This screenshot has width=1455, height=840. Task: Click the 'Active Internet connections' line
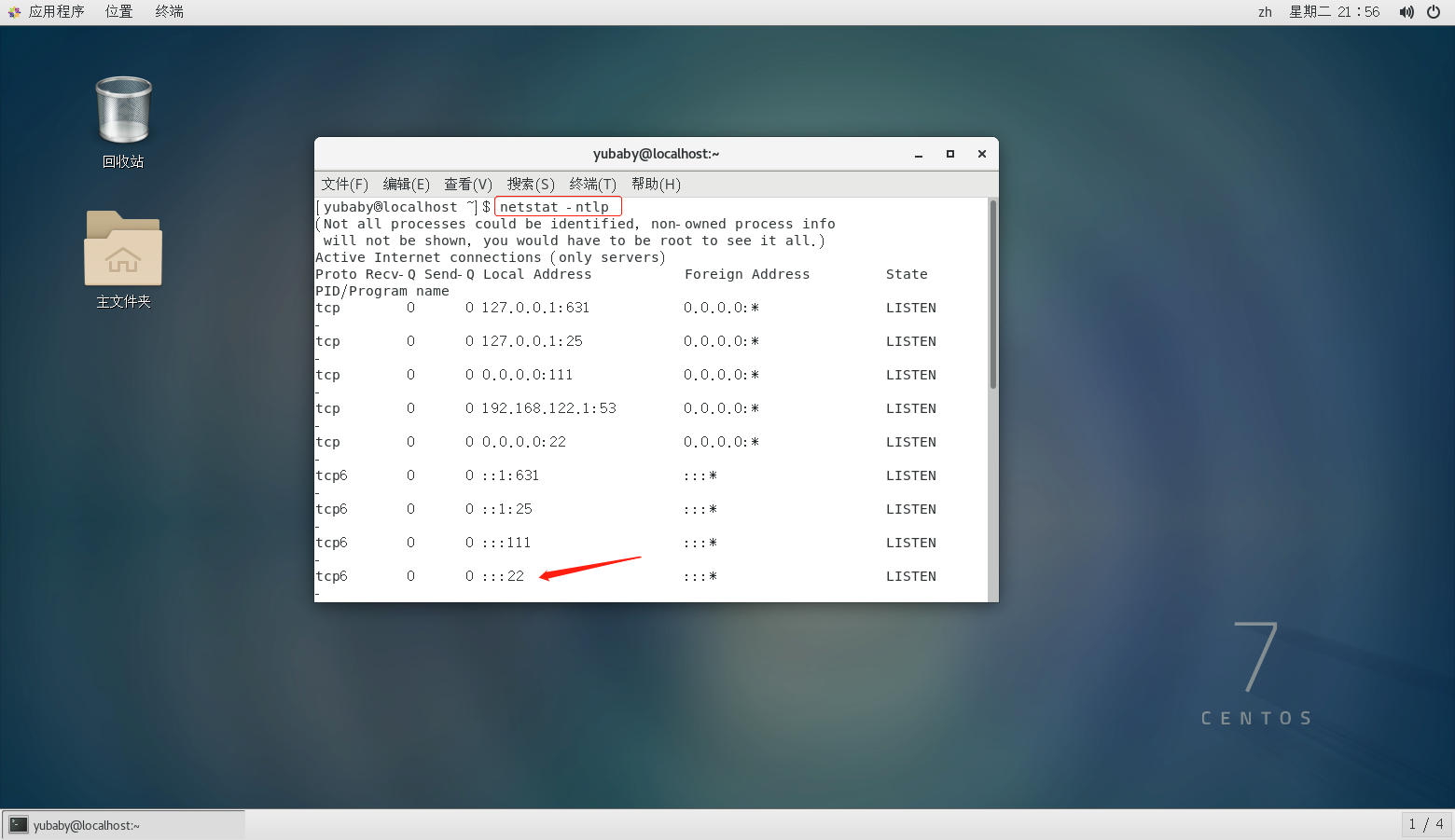(x=491, y=257)
